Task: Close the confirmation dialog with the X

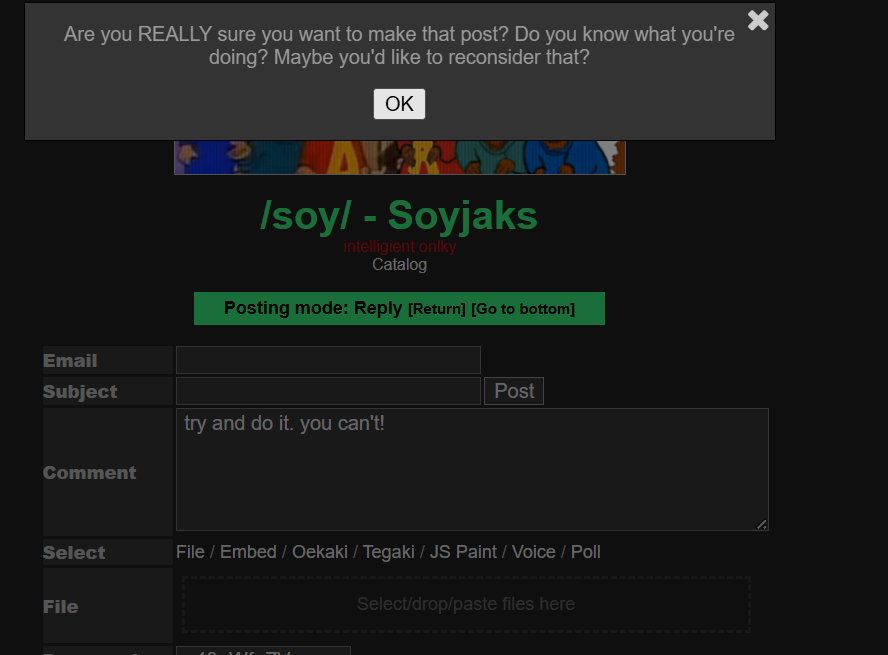Action: [x=758, y=20]
